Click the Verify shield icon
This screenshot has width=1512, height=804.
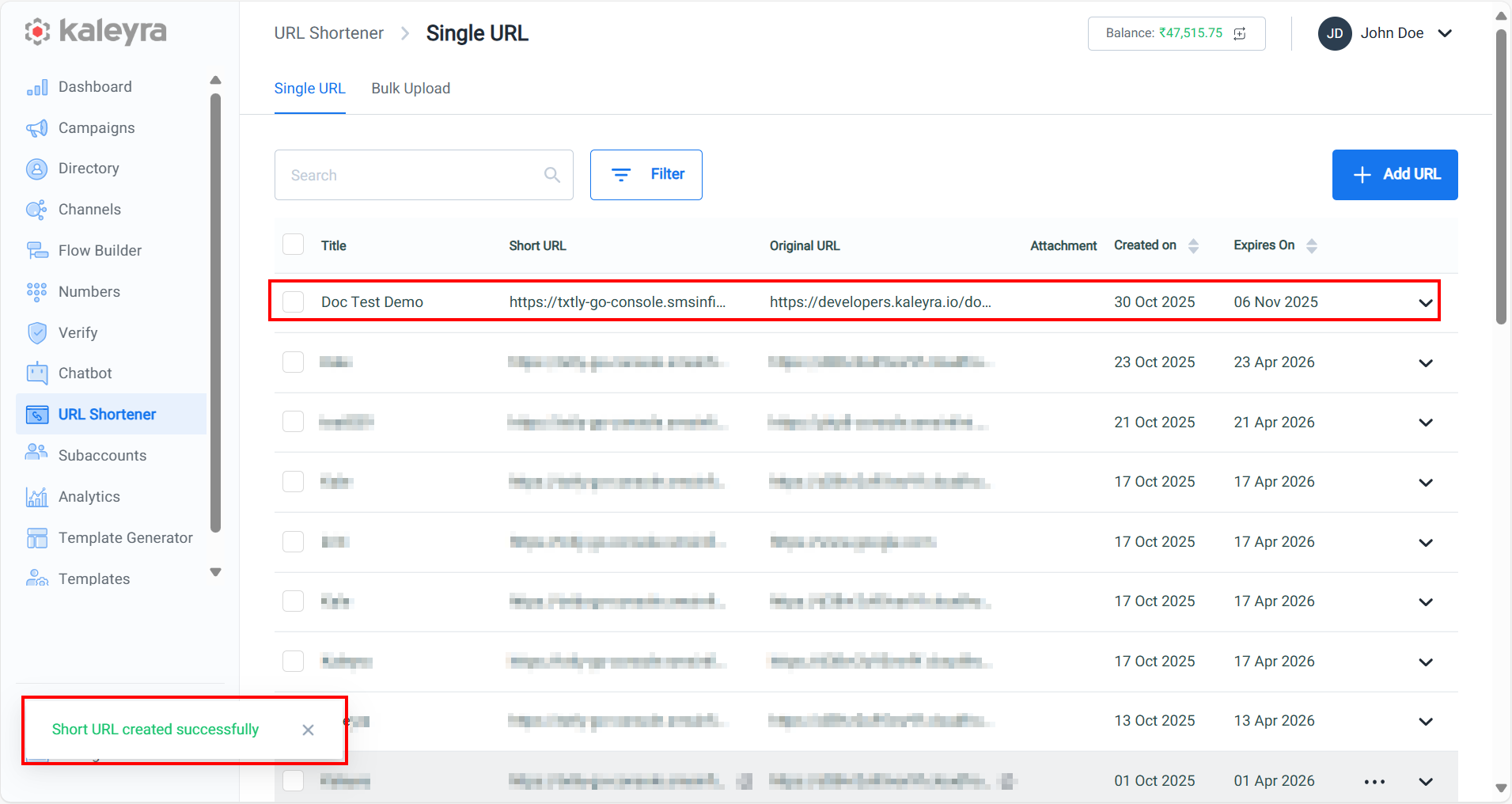(37, 333)
